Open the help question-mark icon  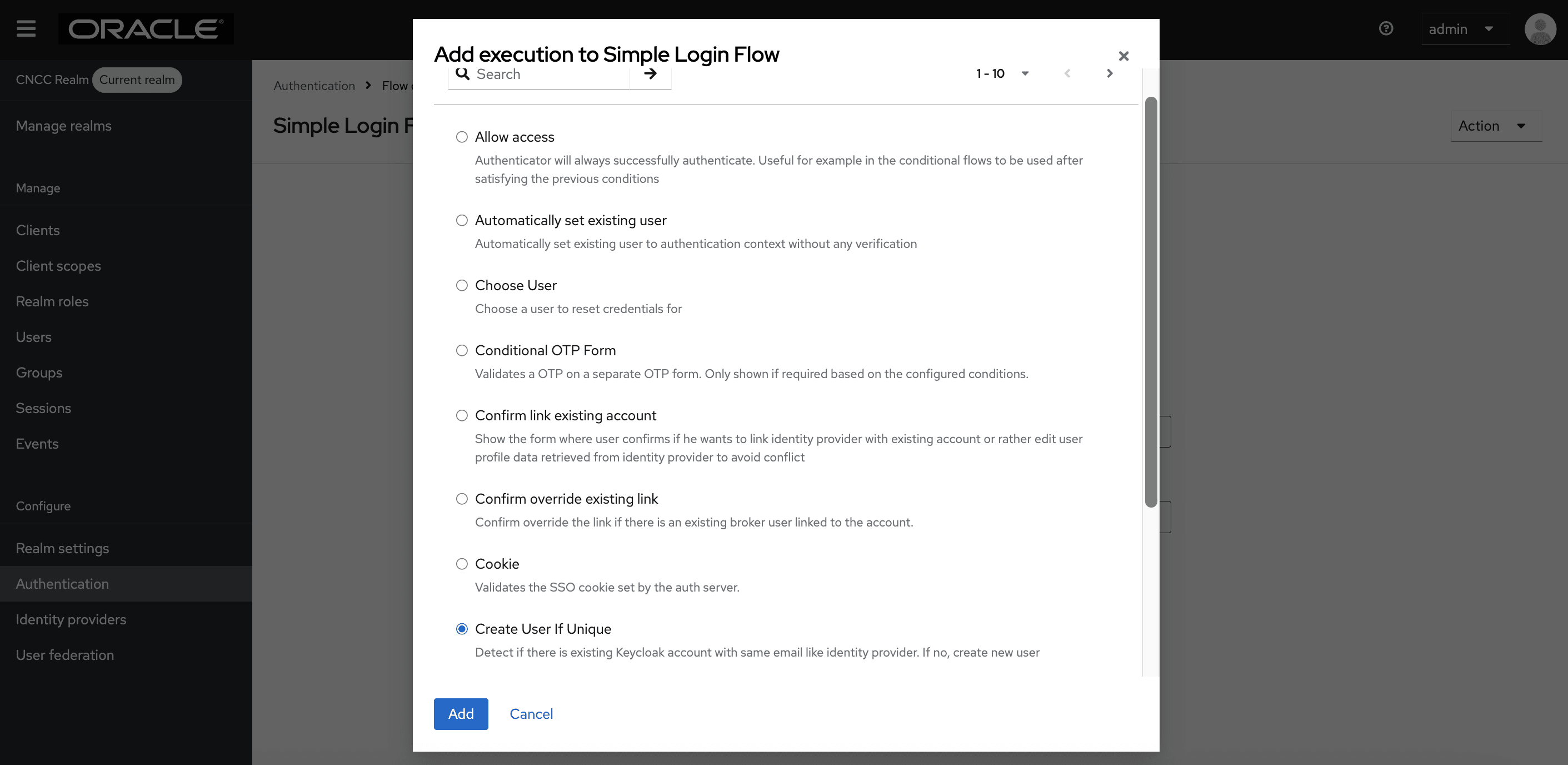coord(1386,27)
